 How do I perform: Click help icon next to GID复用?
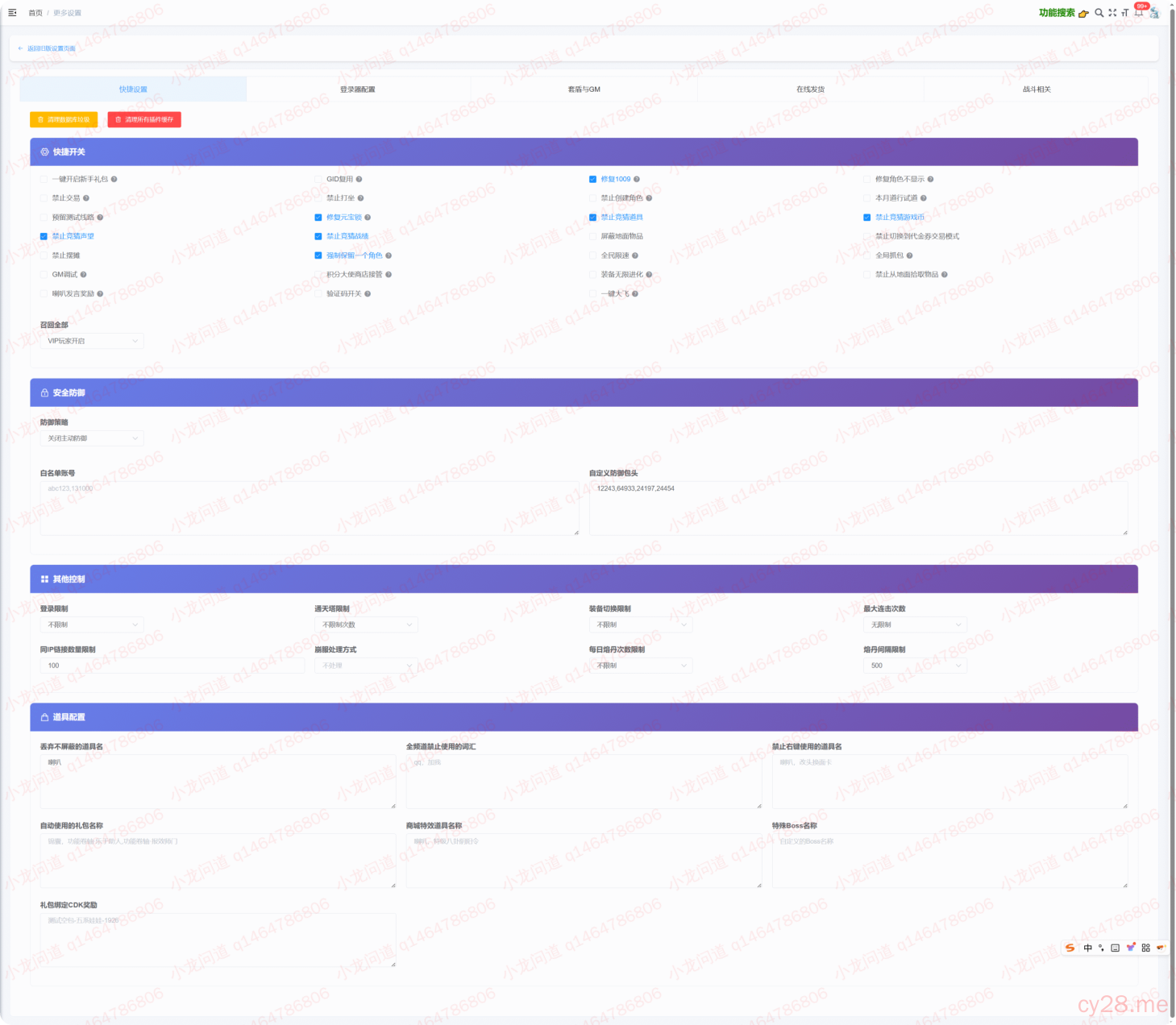pyautogui.click(x=359, y=180)
